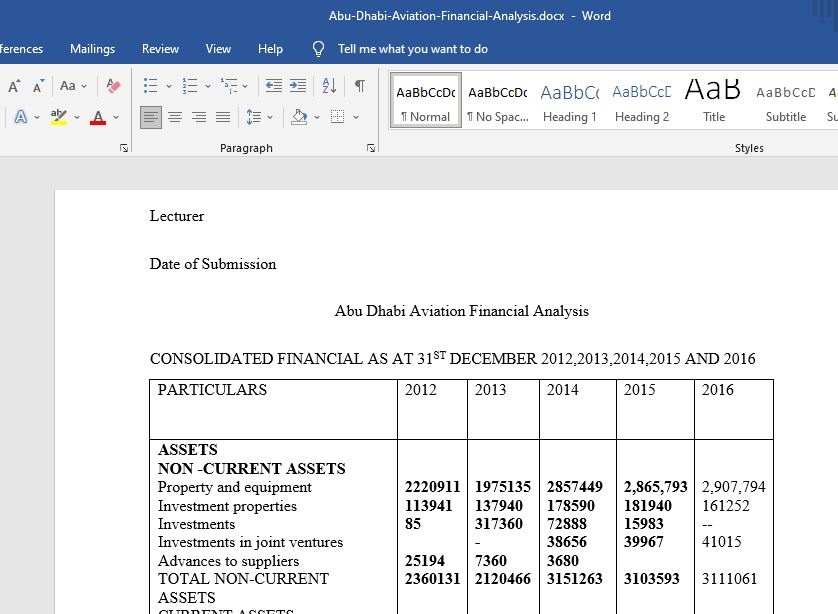Open line and paragraph spacing
Viewport: 838px width, 614px height.
[x=253, y=116]
